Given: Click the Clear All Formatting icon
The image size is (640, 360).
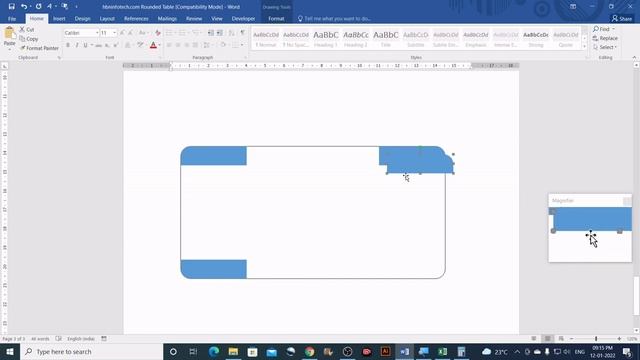Looking at the screenshot, I should pos(158,33).
